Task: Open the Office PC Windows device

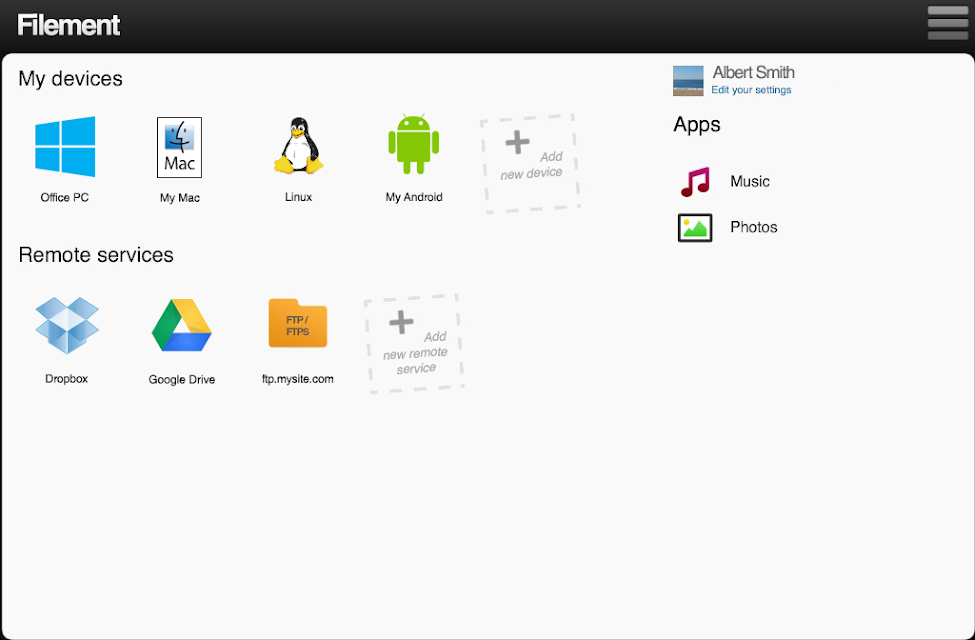Action: pyautogui.click(x=65, y=146)
